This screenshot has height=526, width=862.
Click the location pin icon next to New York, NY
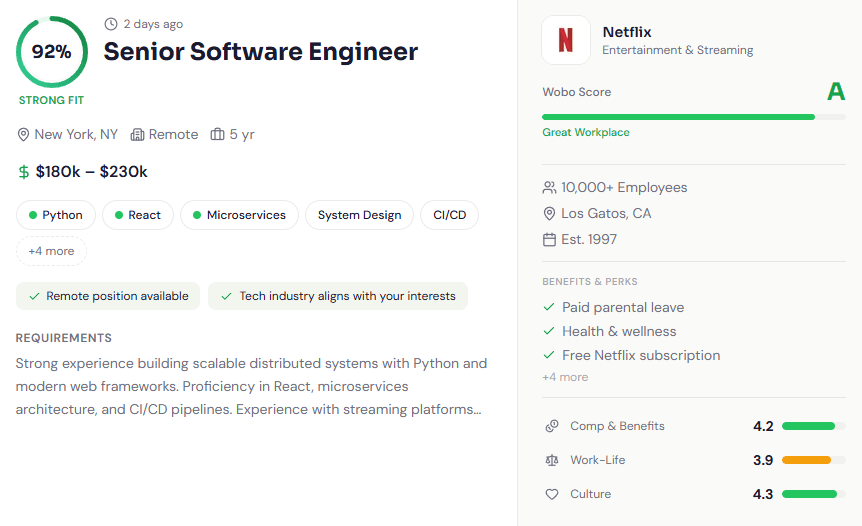(23, 135)
